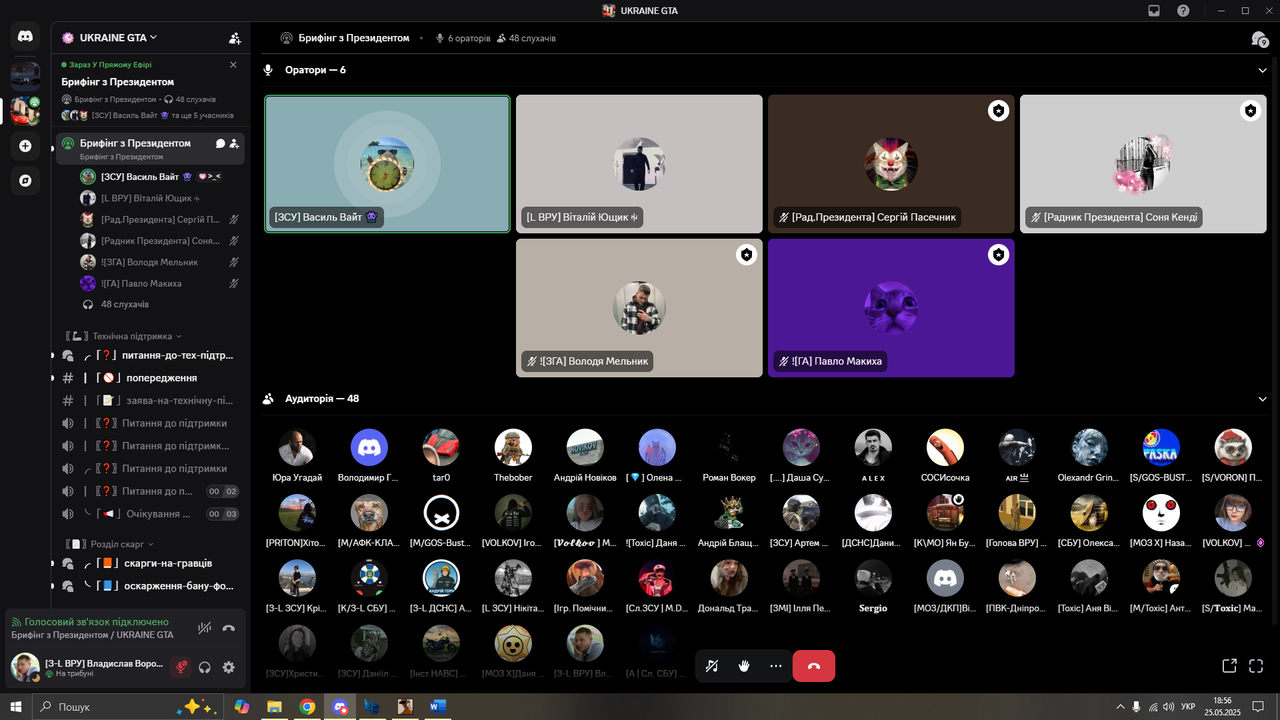This screenshot has width=1280, height=720.
Task: Click [L ВРУ] Віталій Ющик speaker tile
Action: tap(639, 164)
